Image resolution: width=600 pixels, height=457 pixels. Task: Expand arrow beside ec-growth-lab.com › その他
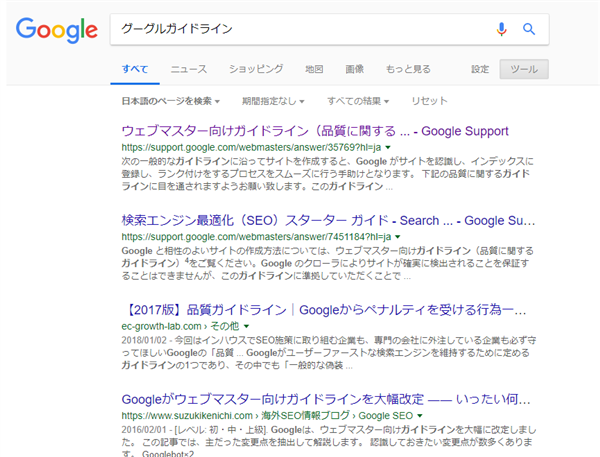coord(246,326)
